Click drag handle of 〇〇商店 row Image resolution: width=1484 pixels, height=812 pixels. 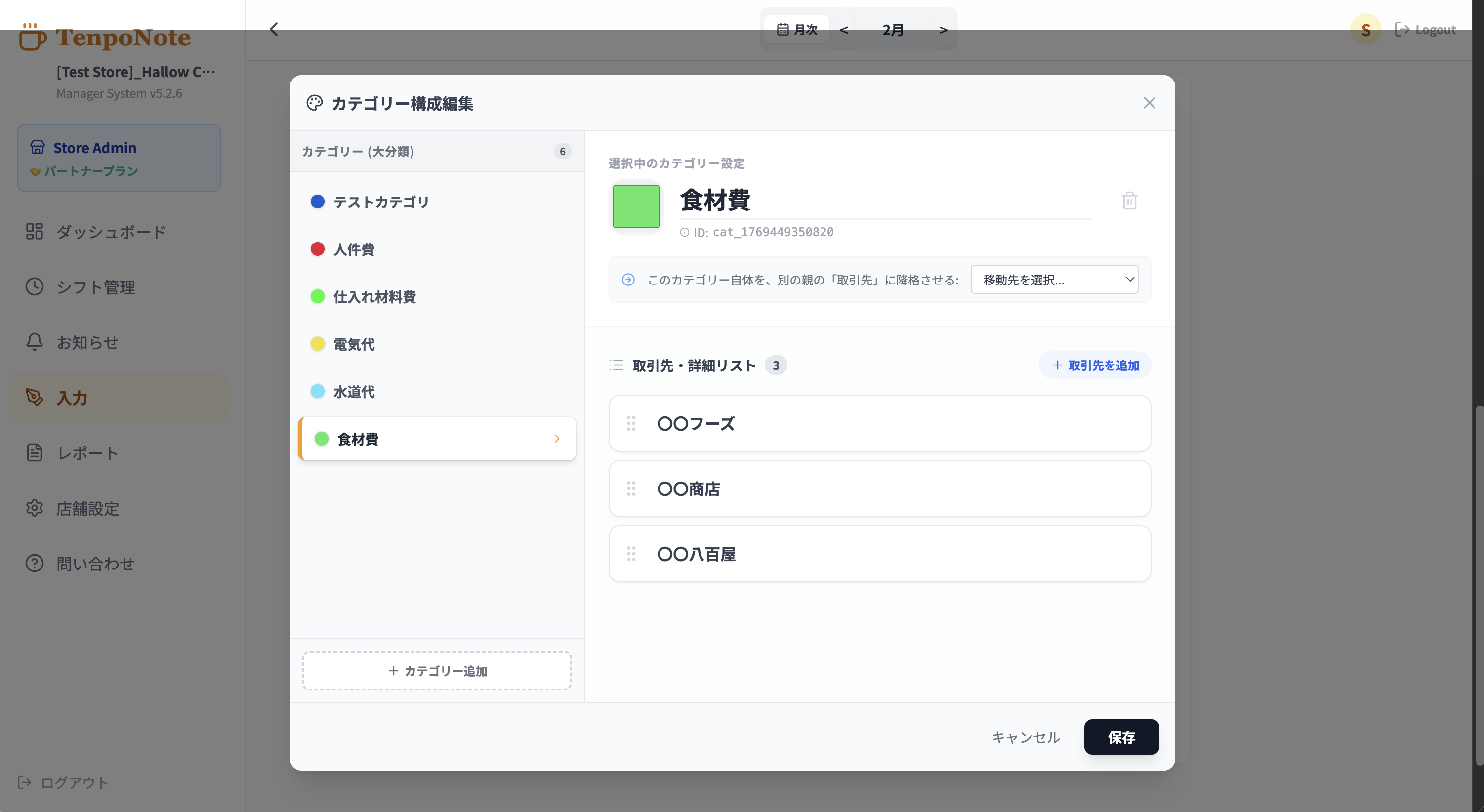631,488
